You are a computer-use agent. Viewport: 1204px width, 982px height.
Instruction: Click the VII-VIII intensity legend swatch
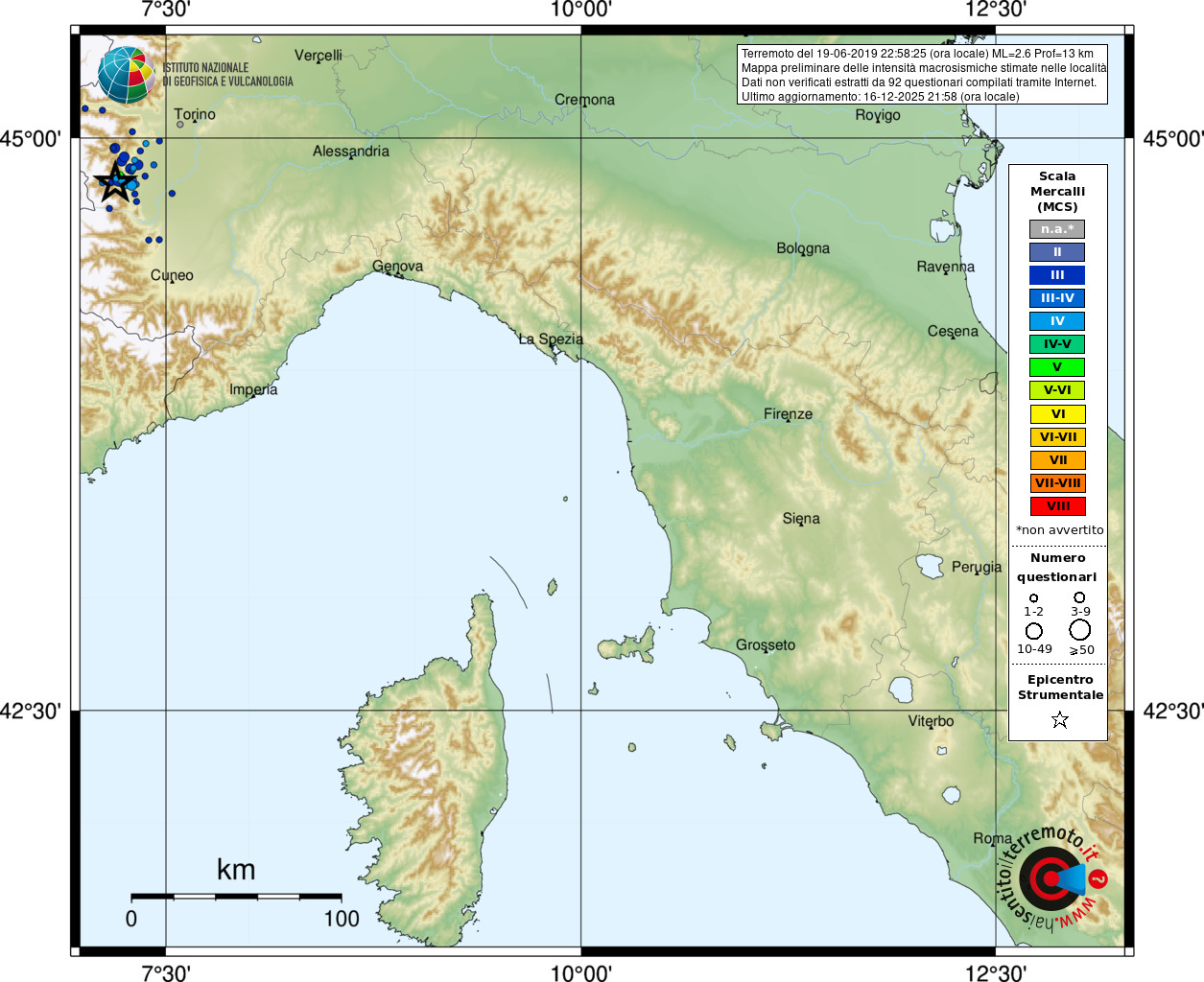coord(1058,483)
